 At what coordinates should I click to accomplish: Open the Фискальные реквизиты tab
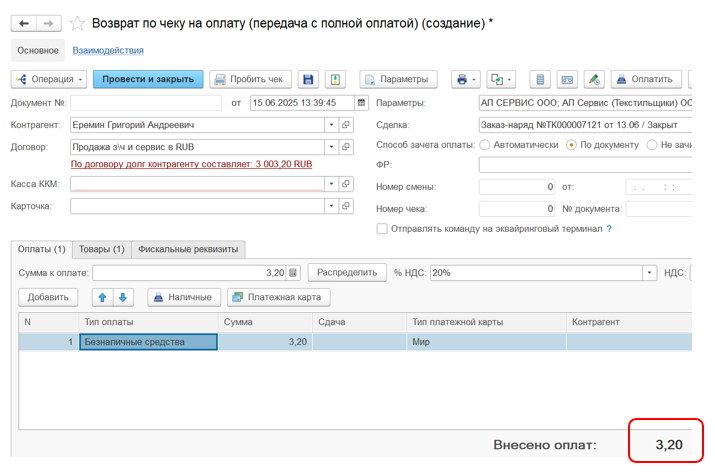[x=189, y=249]
